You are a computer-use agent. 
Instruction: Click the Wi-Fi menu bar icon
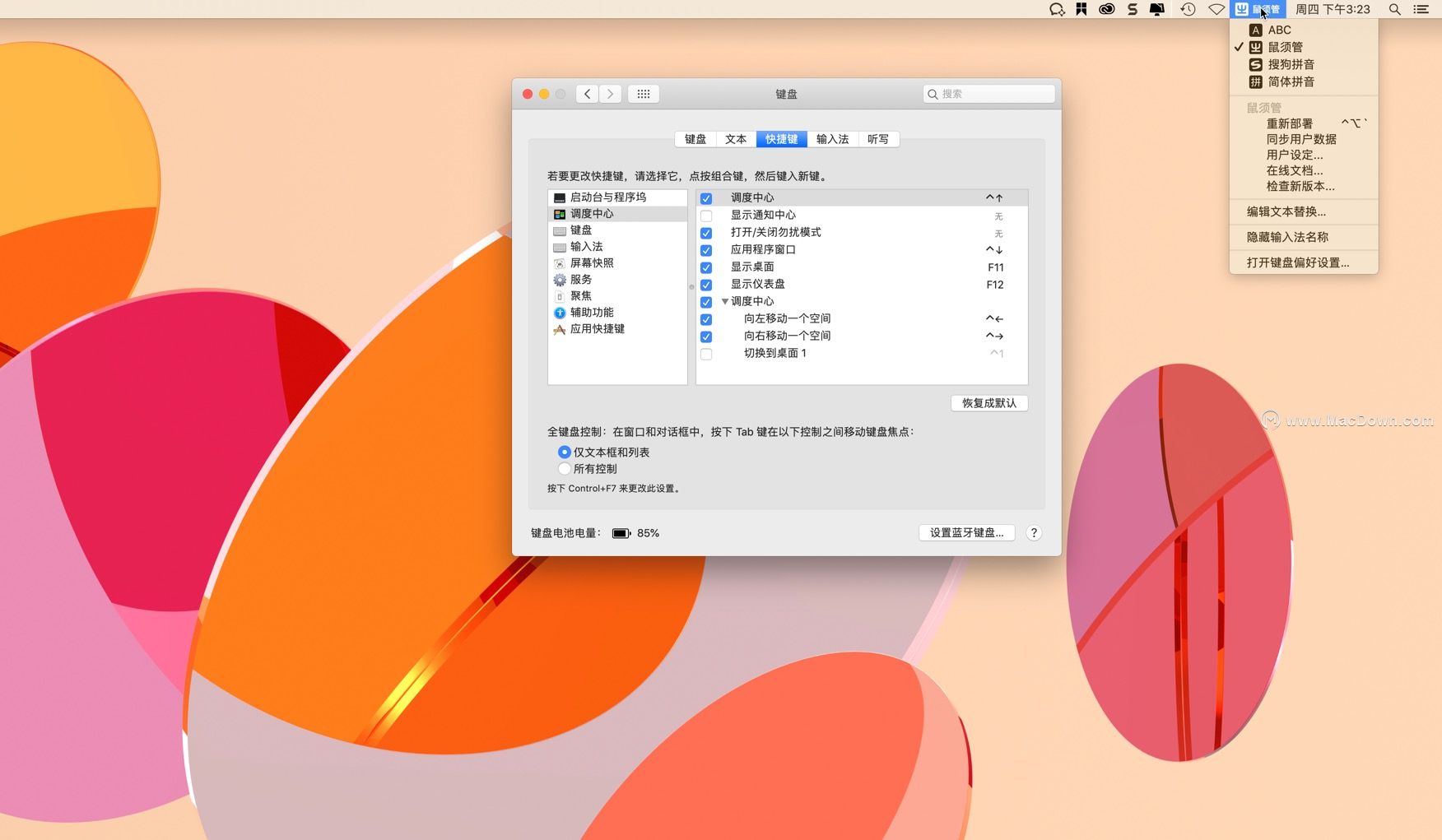click(x=1216, y=9)
